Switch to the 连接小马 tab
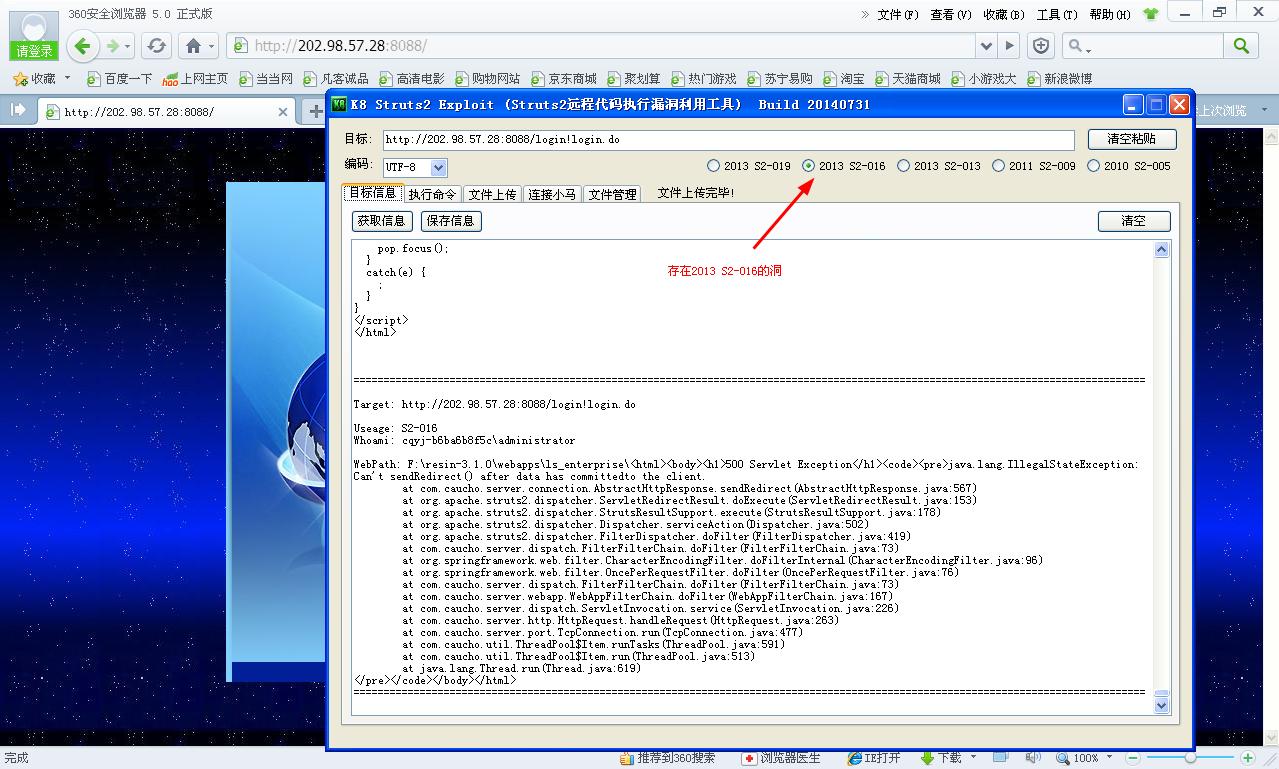Image resolution: width=1279 pixels, height=769 pixels. click(552, 194)
